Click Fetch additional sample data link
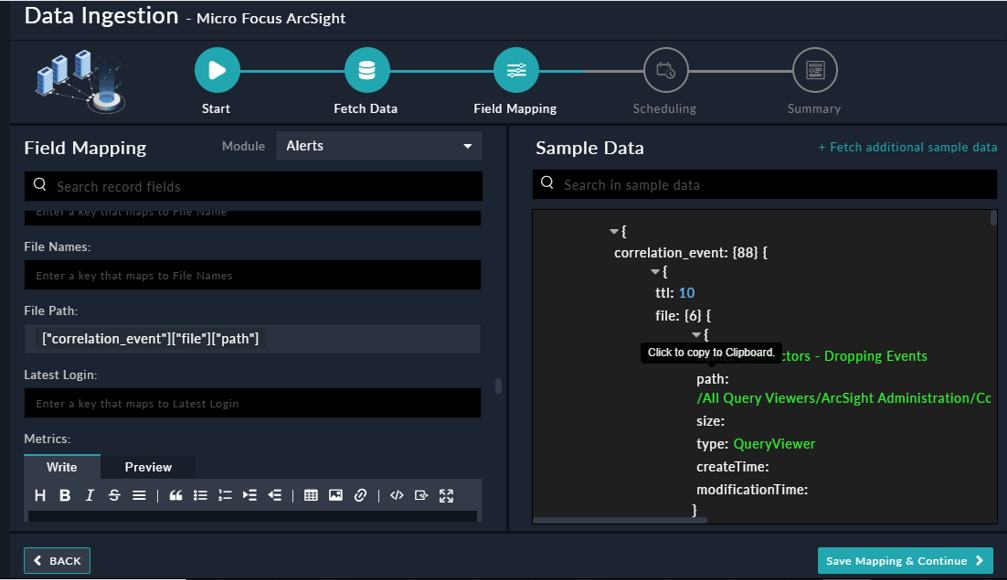Viewport: 1007px width, 580px height. 907,147
